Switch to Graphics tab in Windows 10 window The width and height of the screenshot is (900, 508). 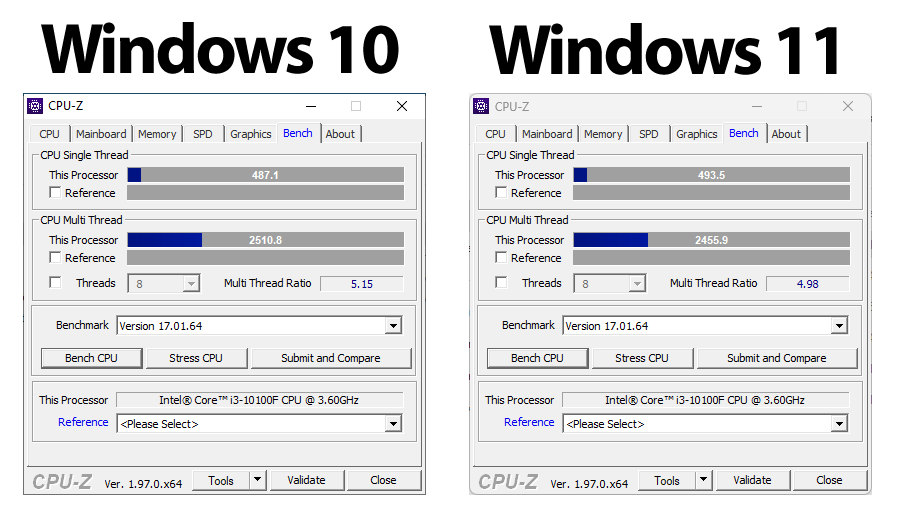pos(251,134)
